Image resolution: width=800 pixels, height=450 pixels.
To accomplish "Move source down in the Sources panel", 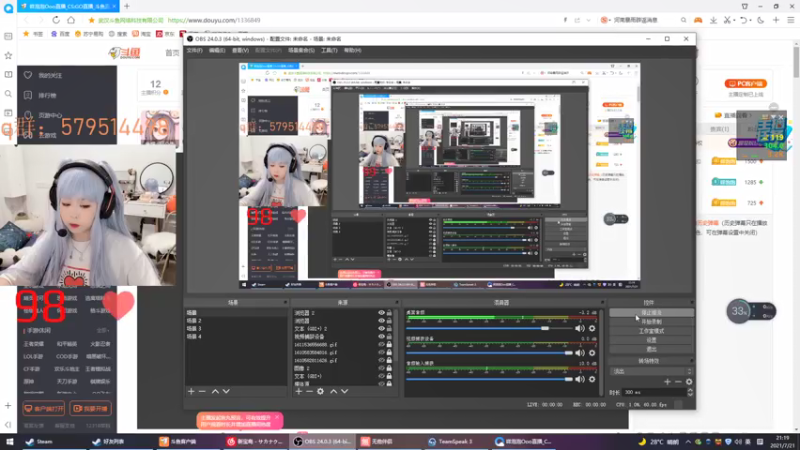I will 344,391.
